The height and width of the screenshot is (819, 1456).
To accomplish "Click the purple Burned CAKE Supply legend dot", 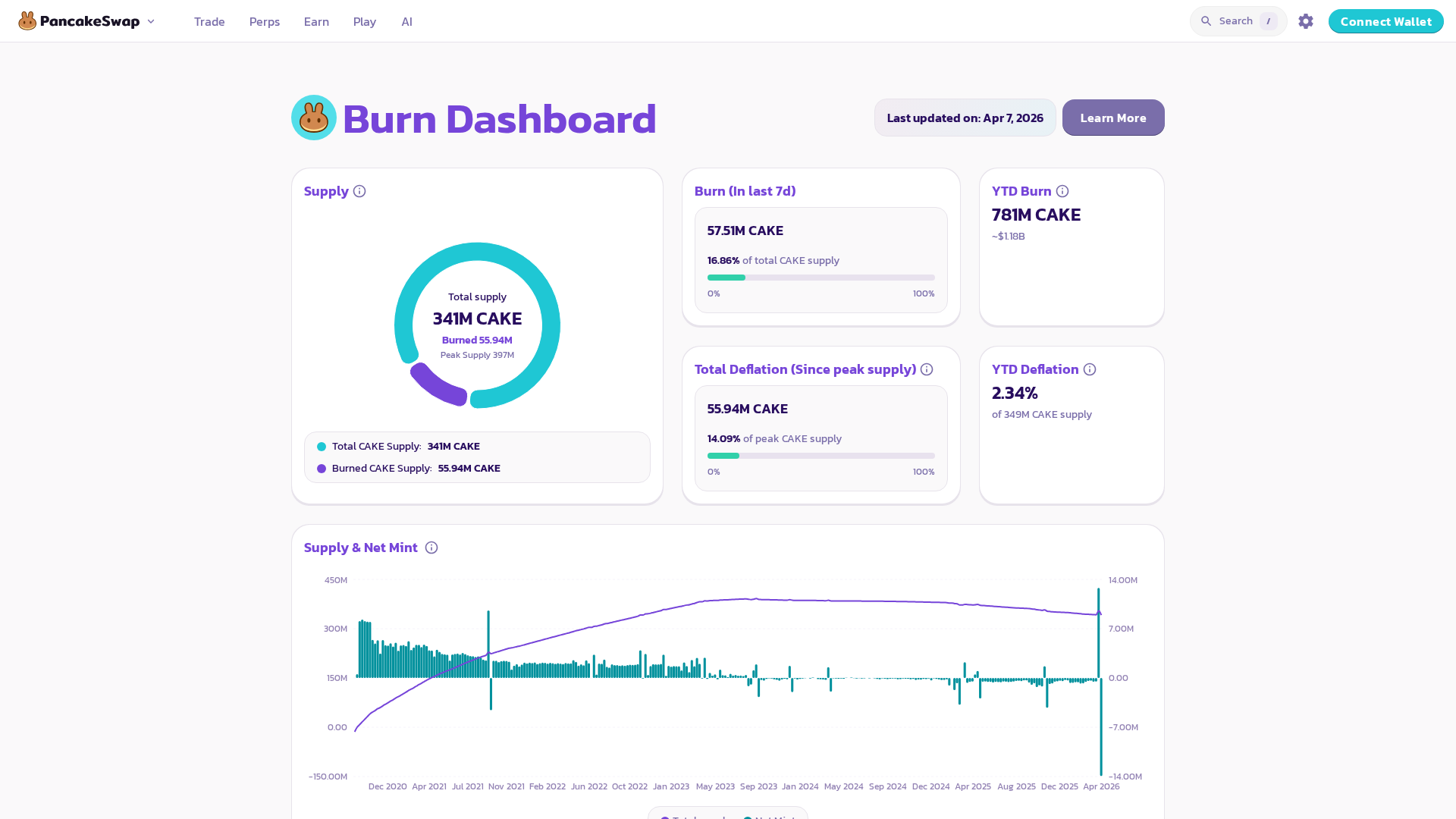I will (x=322, y=469).
